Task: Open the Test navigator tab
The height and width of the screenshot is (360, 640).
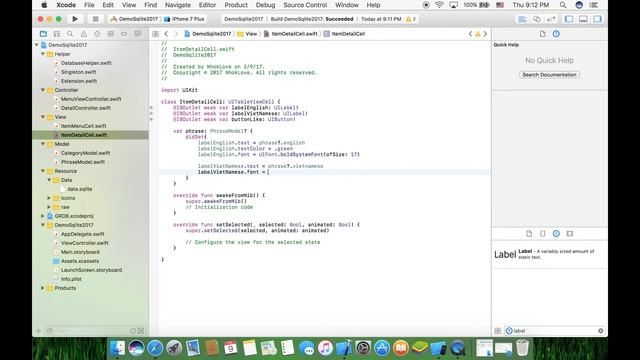Action: (97, 34)
